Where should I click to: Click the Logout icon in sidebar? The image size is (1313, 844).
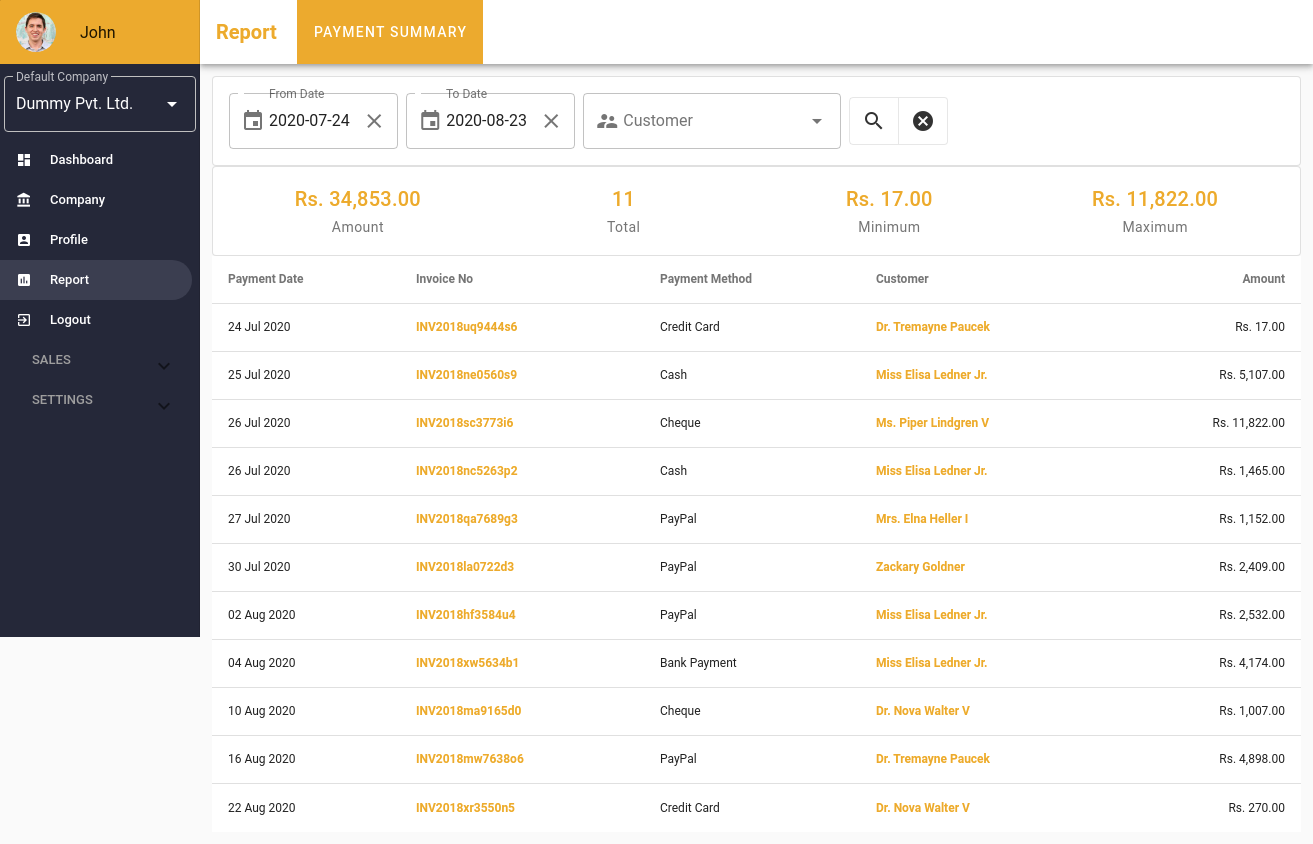coord(25,320)
